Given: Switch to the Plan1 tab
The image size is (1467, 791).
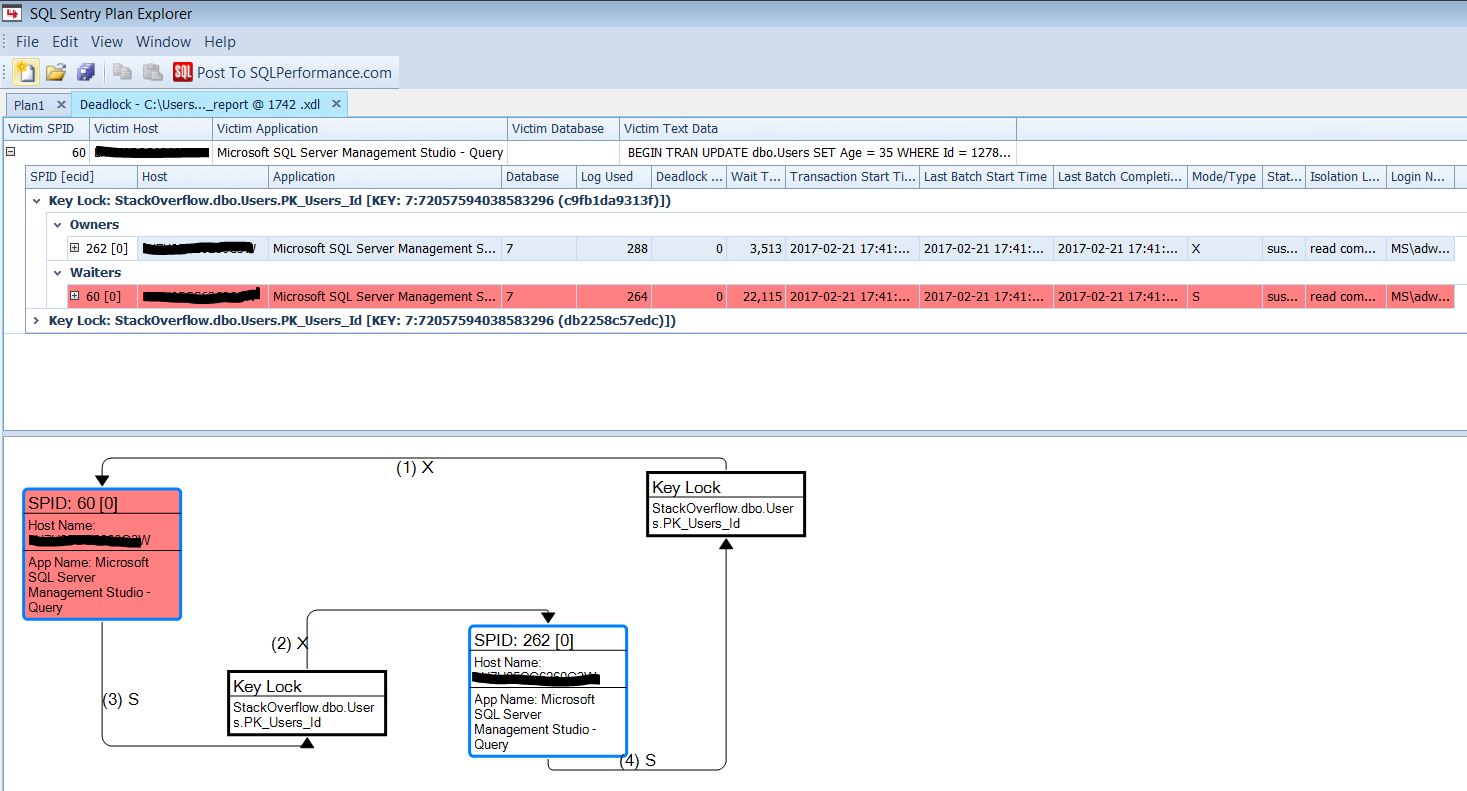Looking at the screenshot, I should tap(29, 105).
